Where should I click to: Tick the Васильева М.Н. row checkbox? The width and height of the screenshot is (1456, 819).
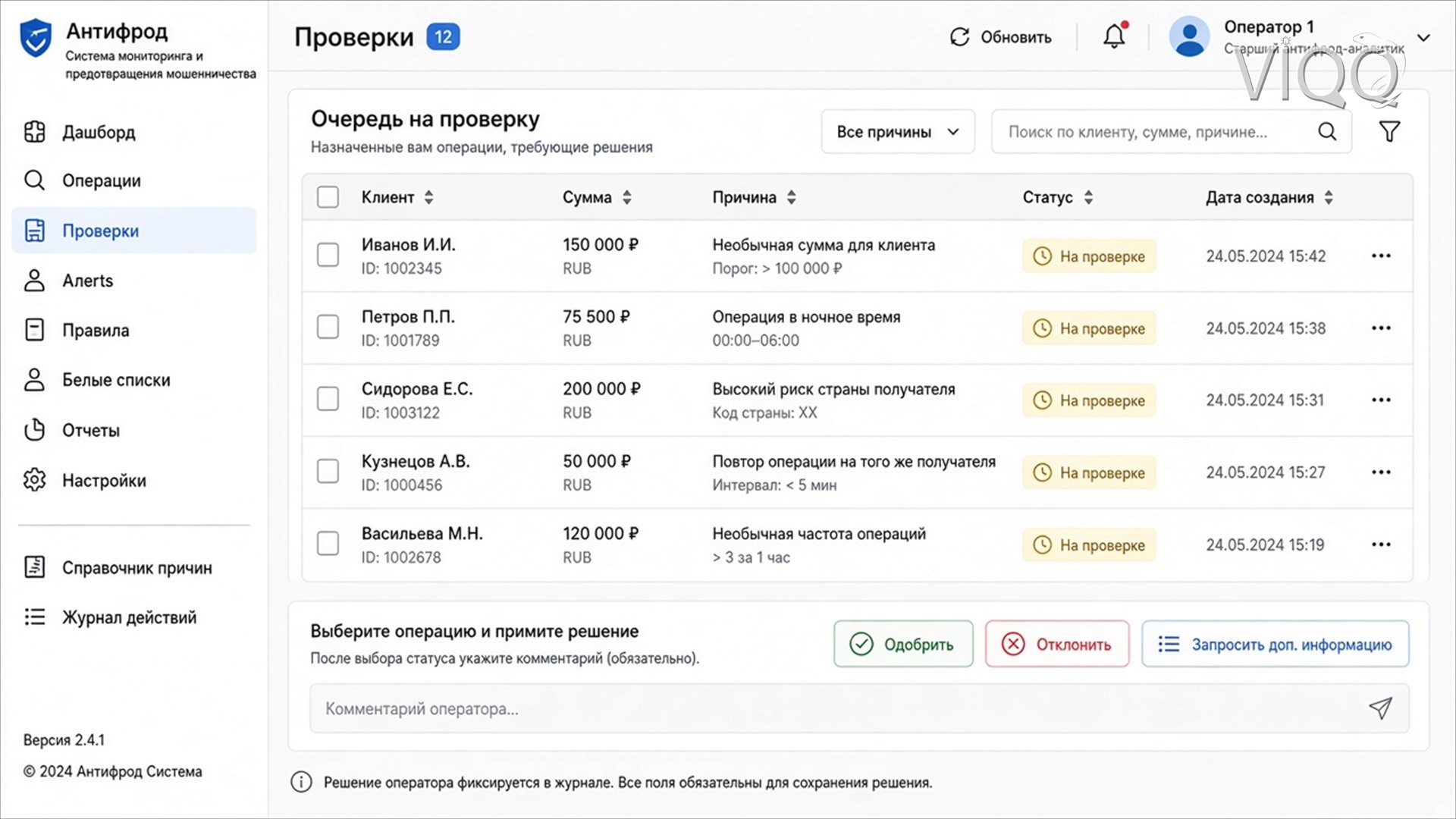(328, 543)
